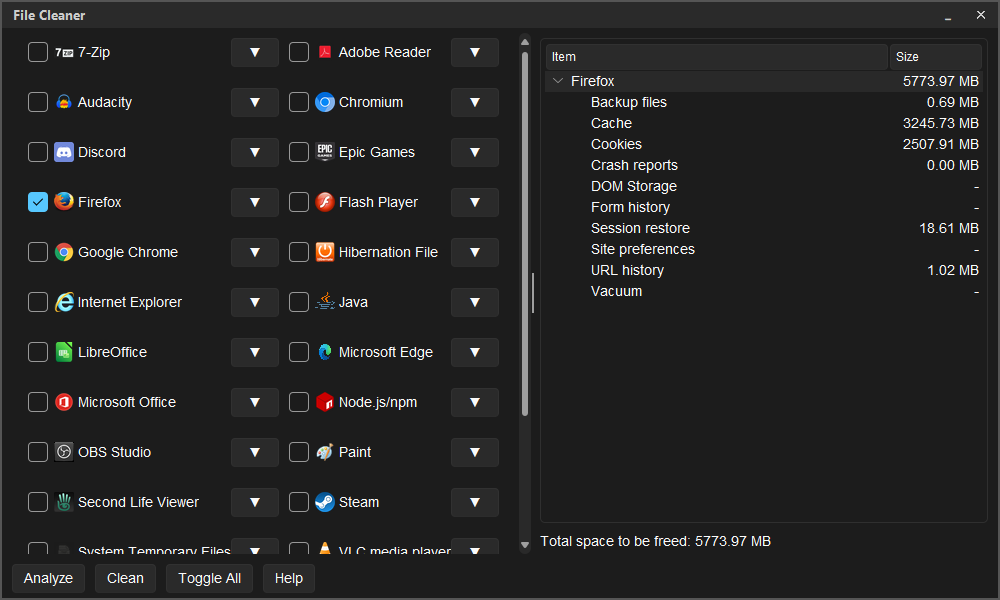Click the application list scrollbar thumb

pos(525,234)
